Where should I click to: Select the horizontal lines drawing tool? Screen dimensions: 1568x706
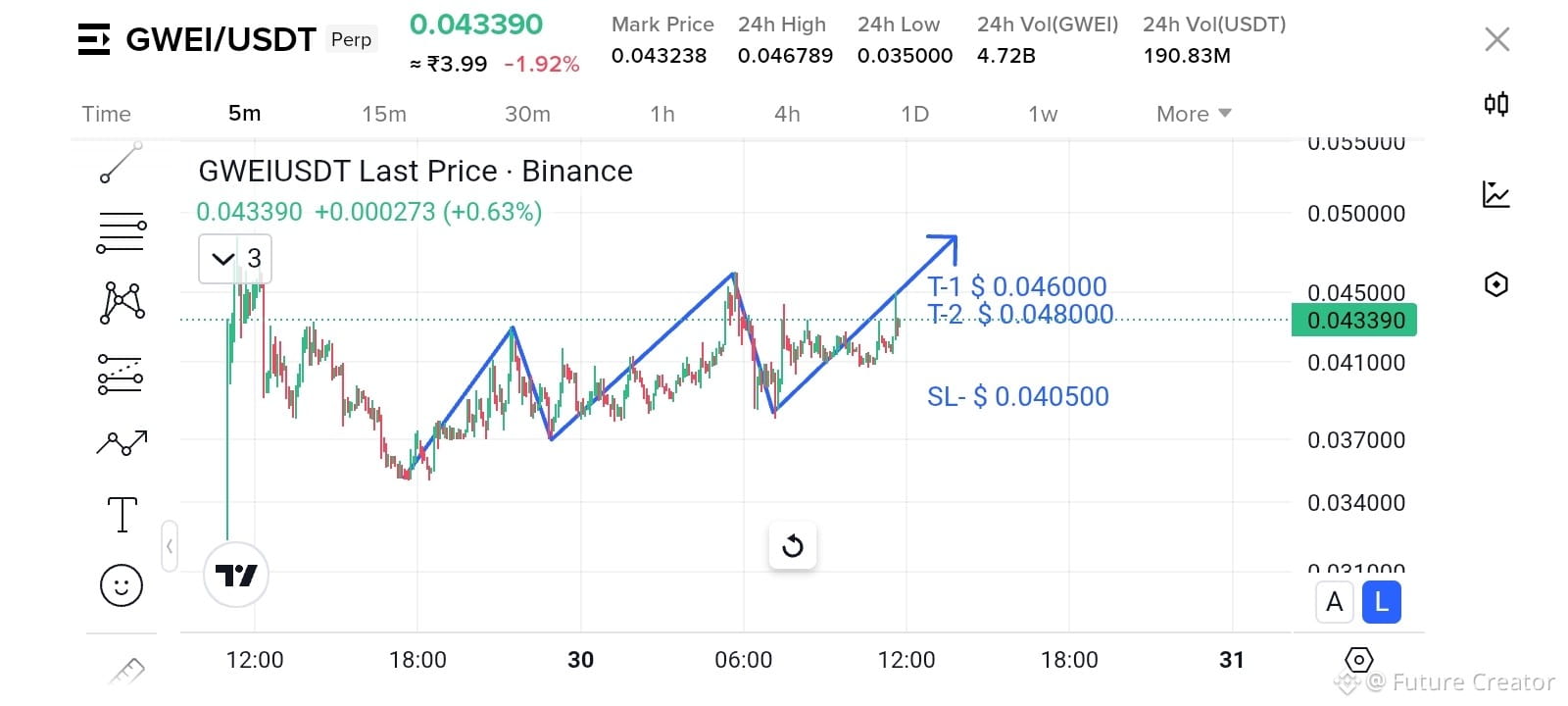tap(122, 233)
